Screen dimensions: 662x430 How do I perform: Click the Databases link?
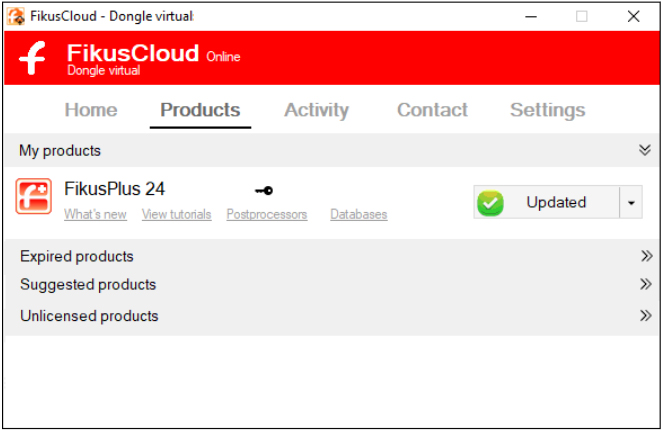358,214
